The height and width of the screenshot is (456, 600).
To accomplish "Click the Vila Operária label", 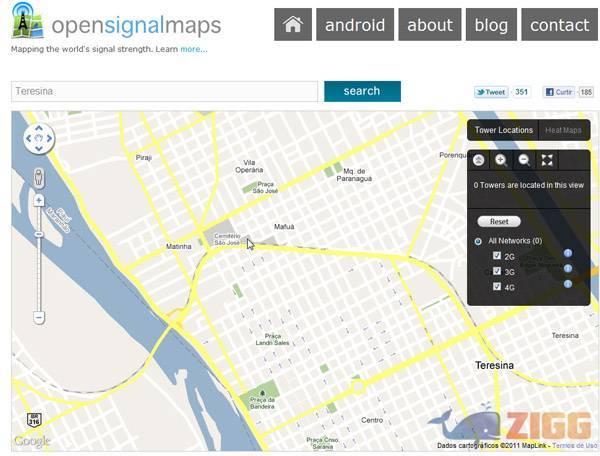I will click(249, 166).
